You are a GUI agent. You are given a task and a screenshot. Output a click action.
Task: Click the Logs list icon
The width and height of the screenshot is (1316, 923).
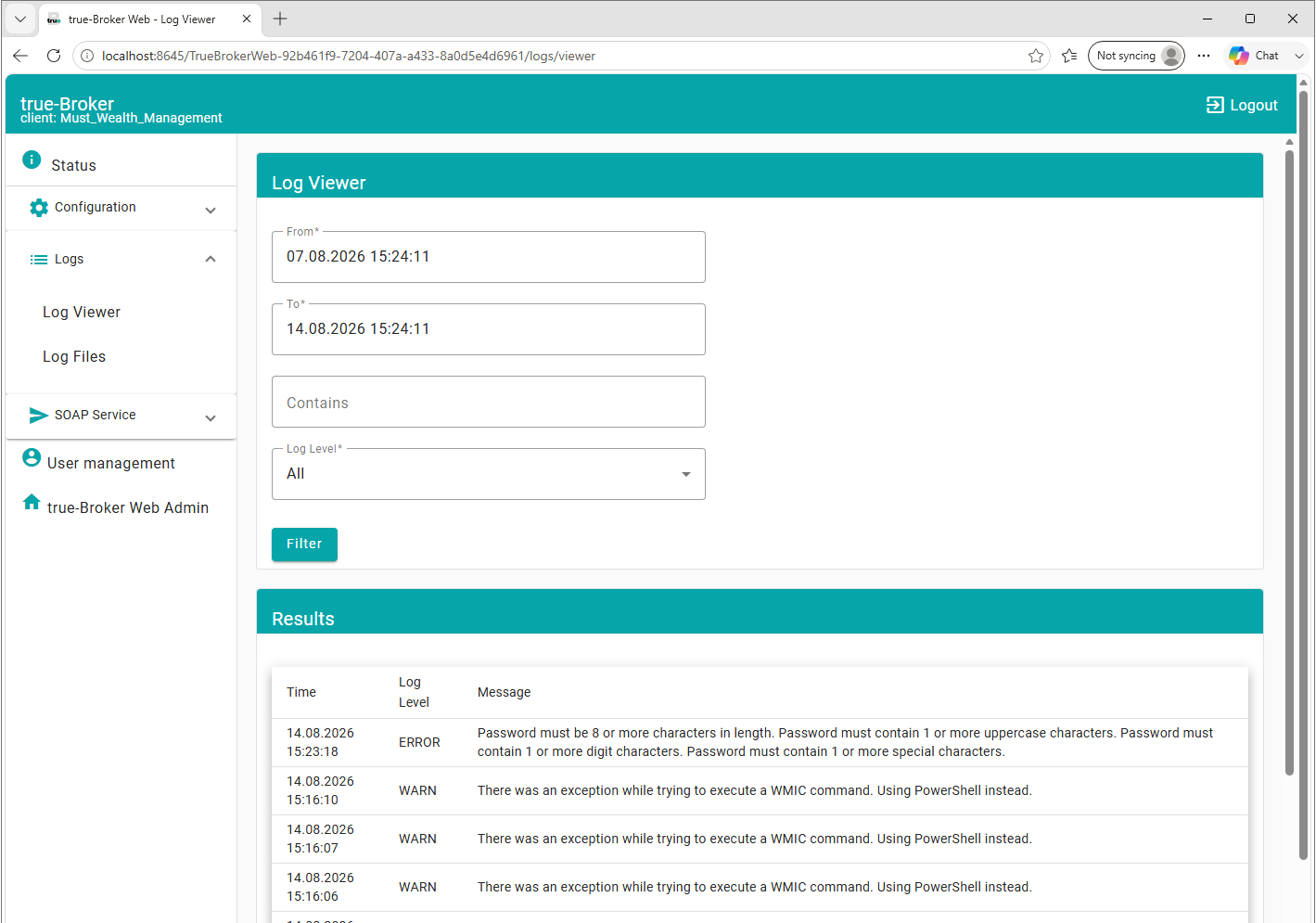tap(39, 260)
